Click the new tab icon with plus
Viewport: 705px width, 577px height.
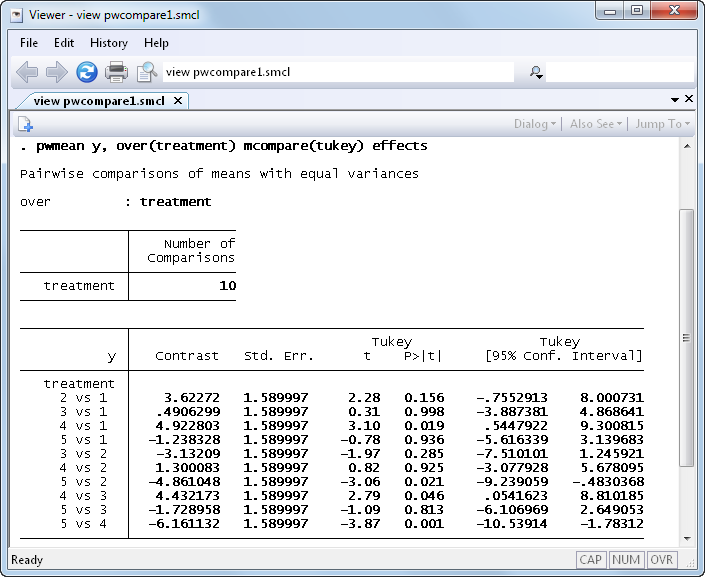(x=25, y=124)
